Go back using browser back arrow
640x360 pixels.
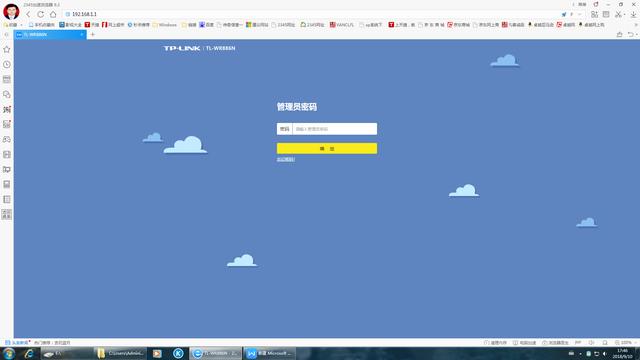pyautogui.click(x=28, y=14)
